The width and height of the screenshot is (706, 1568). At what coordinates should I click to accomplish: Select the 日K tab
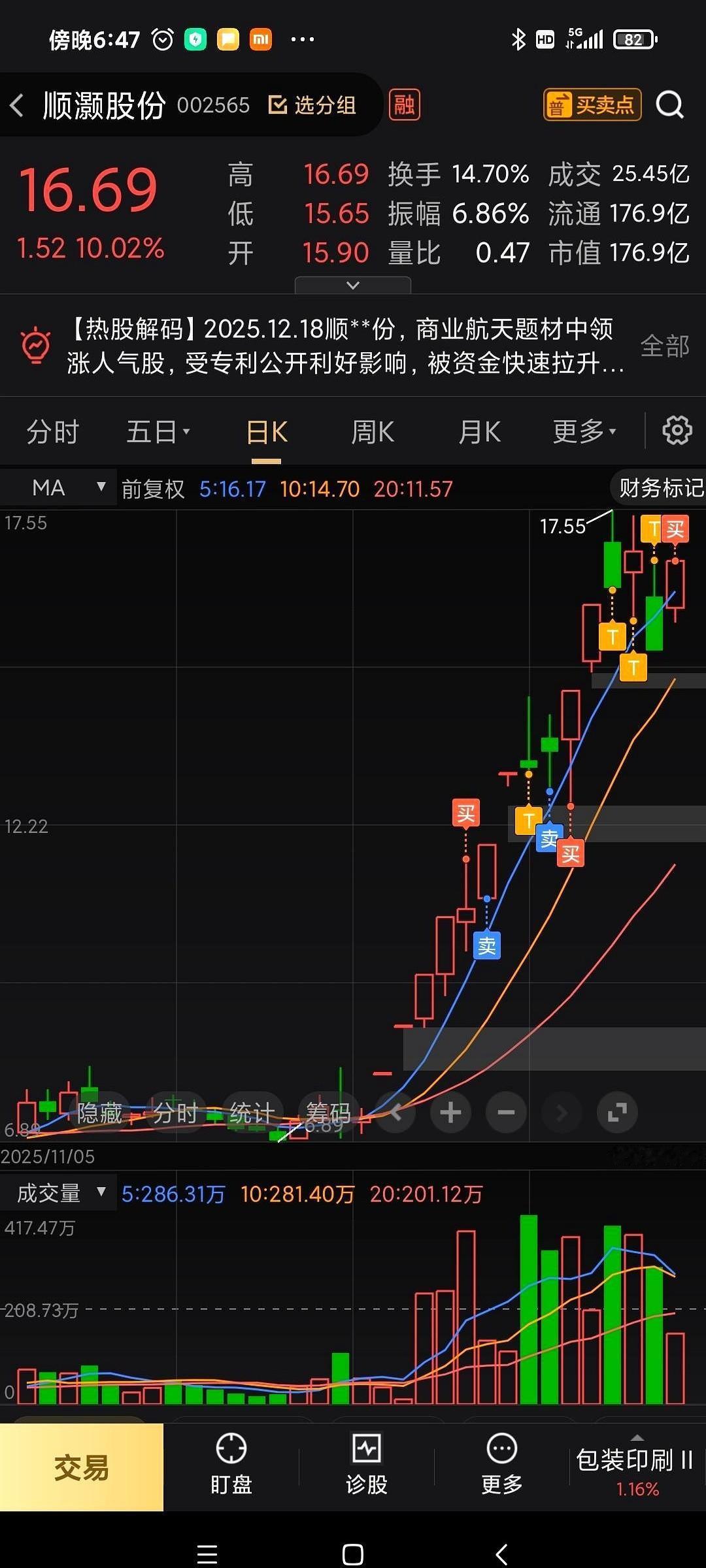pos(267,432)
